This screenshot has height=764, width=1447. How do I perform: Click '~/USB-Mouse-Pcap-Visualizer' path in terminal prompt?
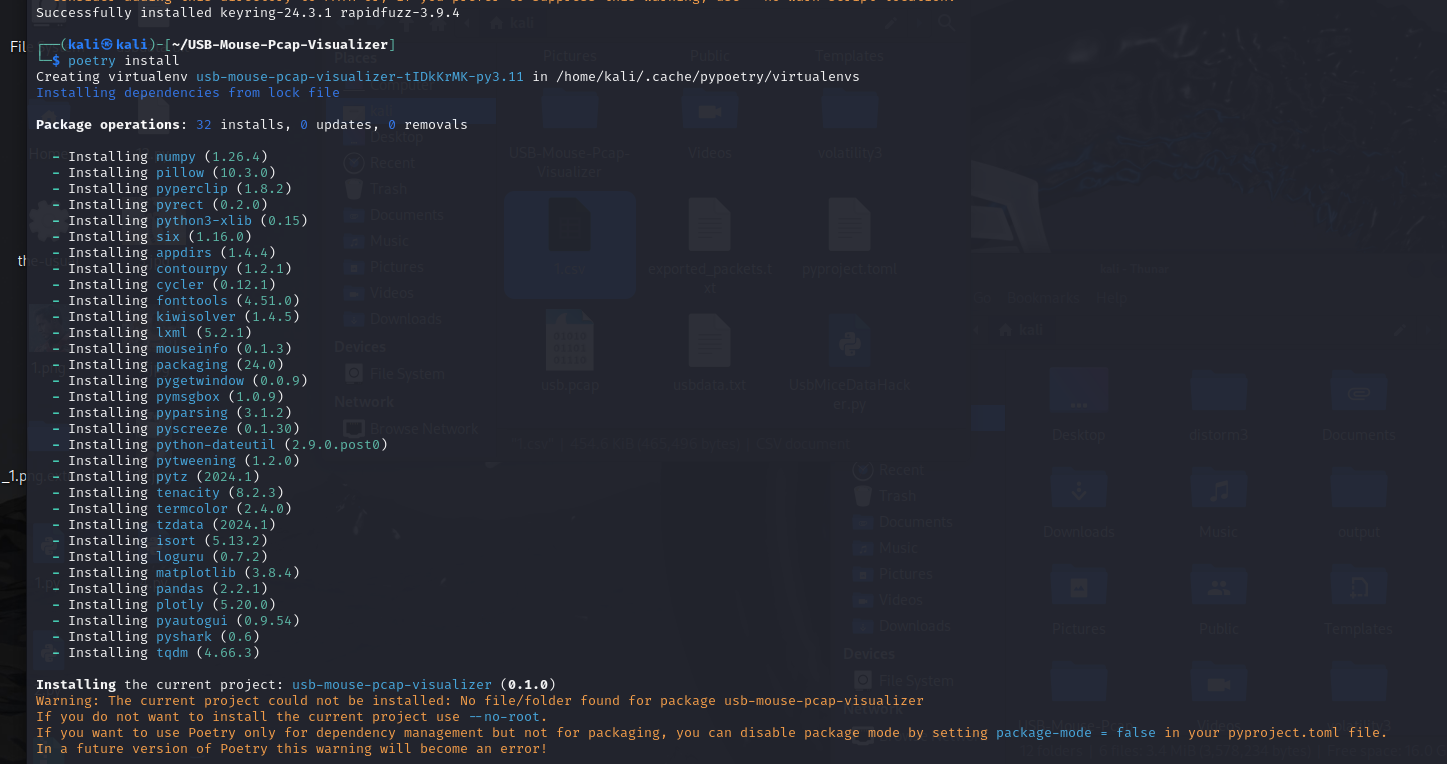(x=280, y=45)
